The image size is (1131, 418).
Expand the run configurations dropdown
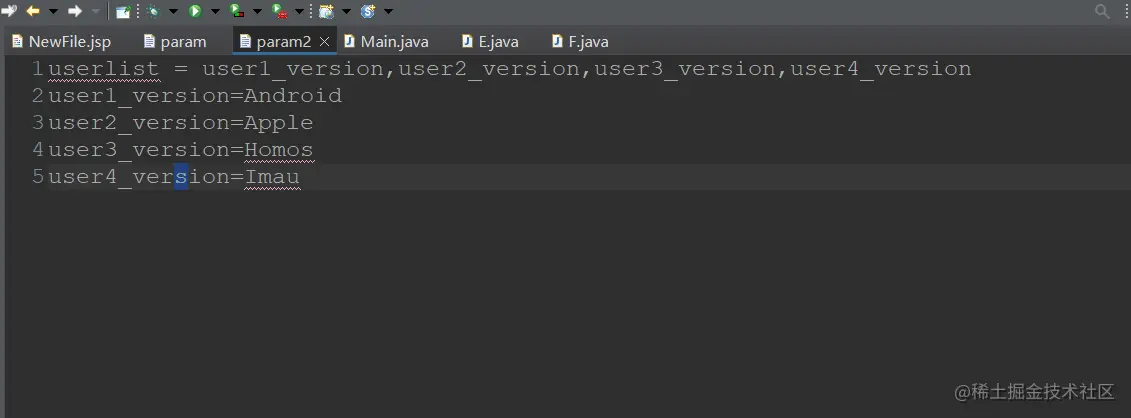215,12
